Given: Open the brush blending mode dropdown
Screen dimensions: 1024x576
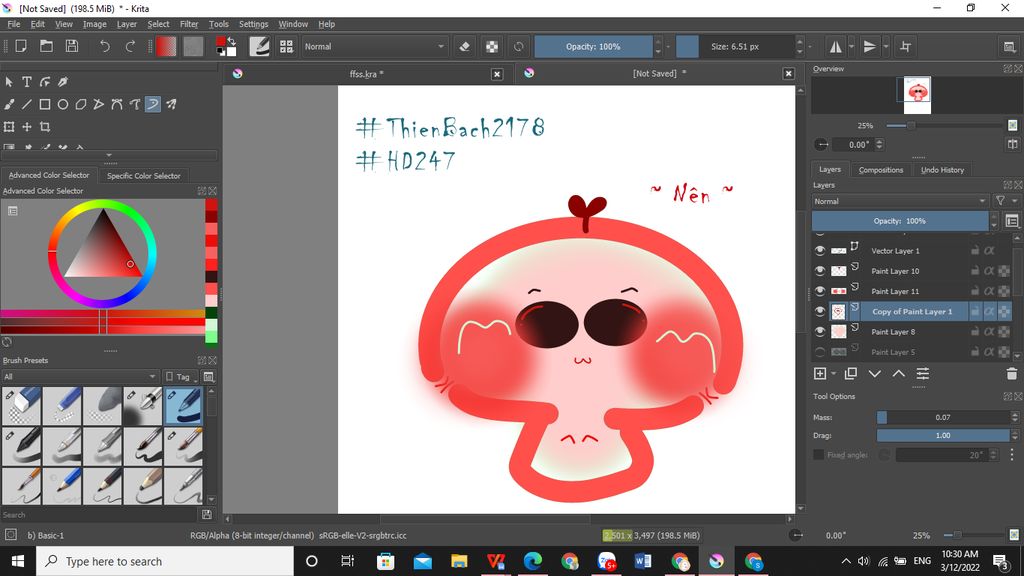Looking at the screenshot, I should click(374, 46).
